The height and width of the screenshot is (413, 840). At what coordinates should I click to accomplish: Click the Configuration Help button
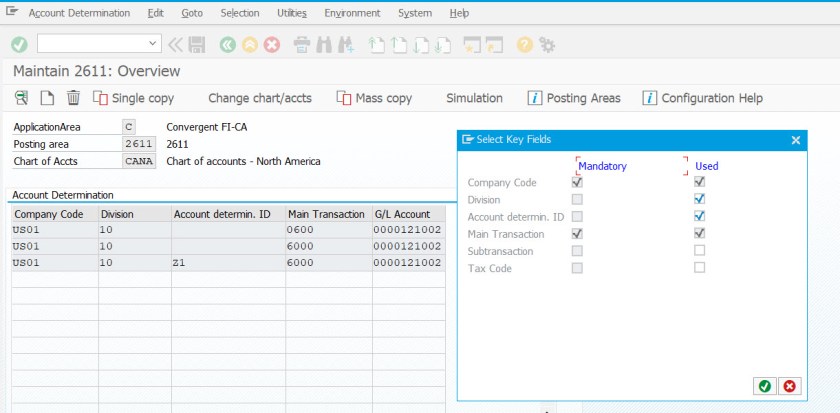702,98
